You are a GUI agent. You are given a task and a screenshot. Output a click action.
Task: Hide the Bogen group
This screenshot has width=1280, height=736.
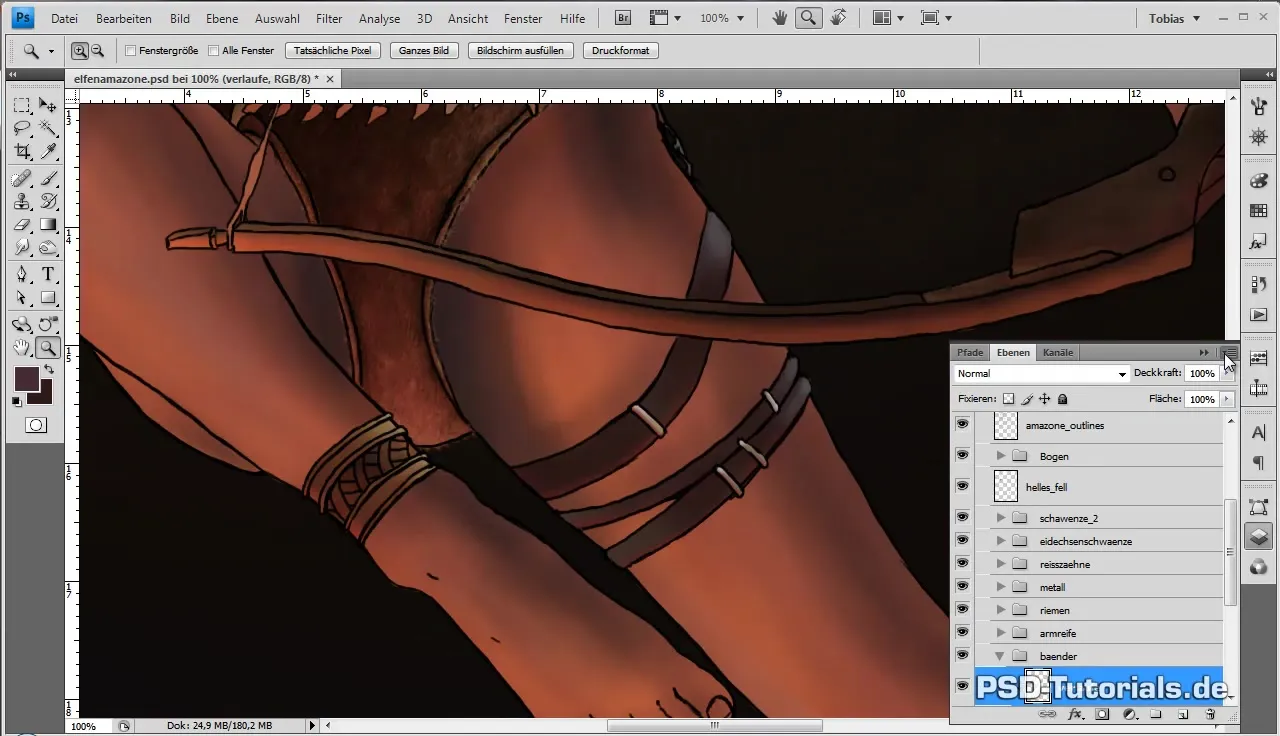click(962, 456)
